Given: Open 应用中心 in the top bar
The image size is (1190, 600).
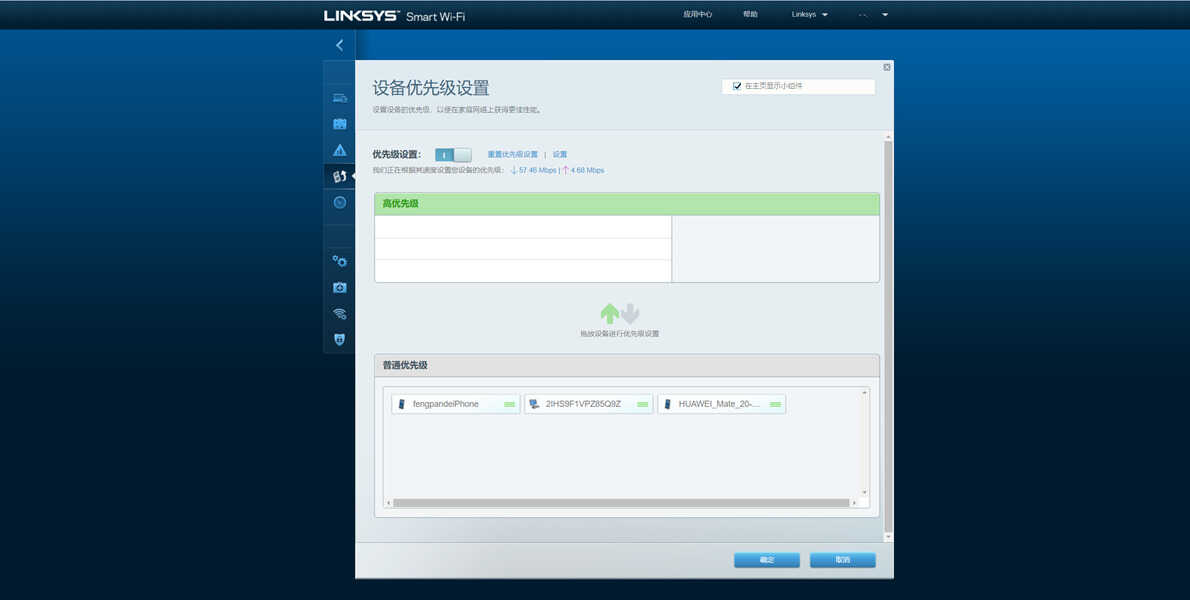Looking at the screenshot, I should 697,14.
